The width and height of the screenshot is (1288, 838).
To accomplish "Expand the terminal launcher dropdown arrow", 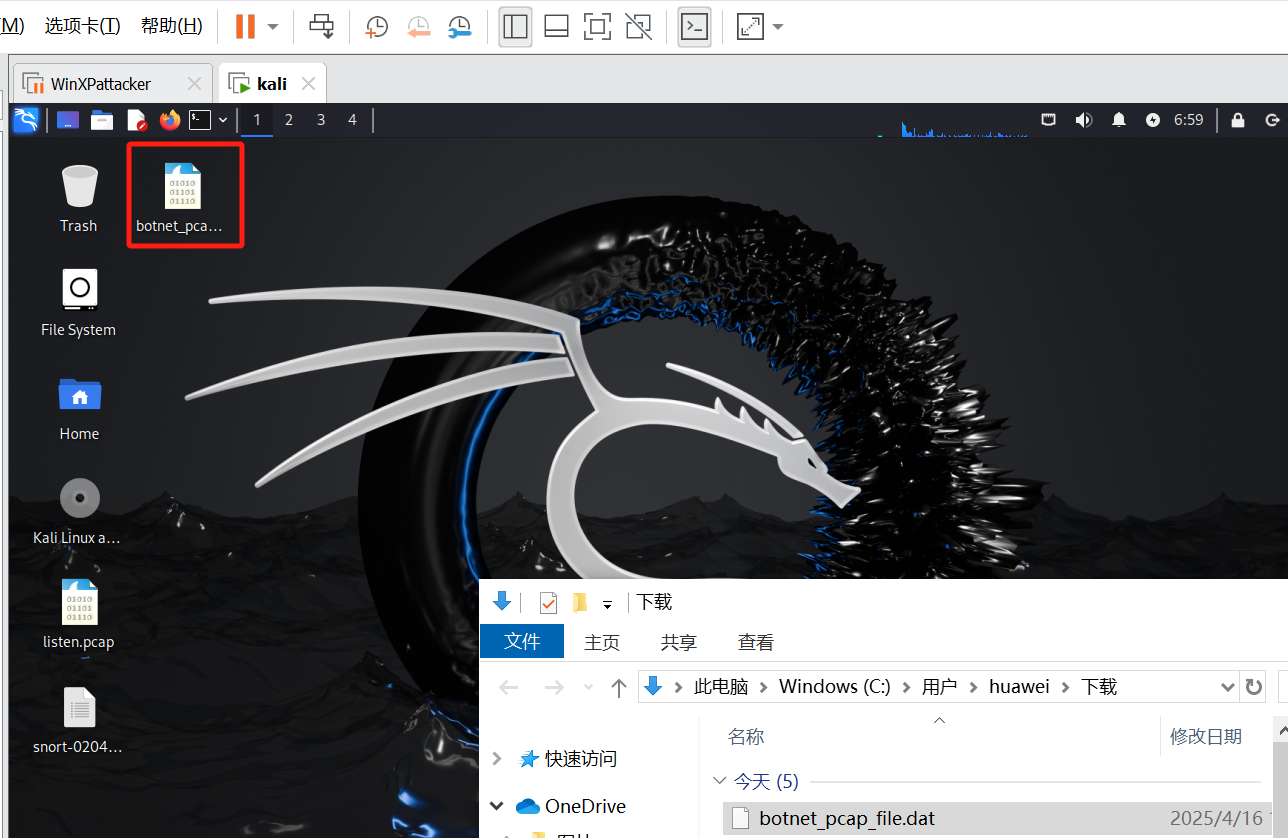I will (223, 120).
